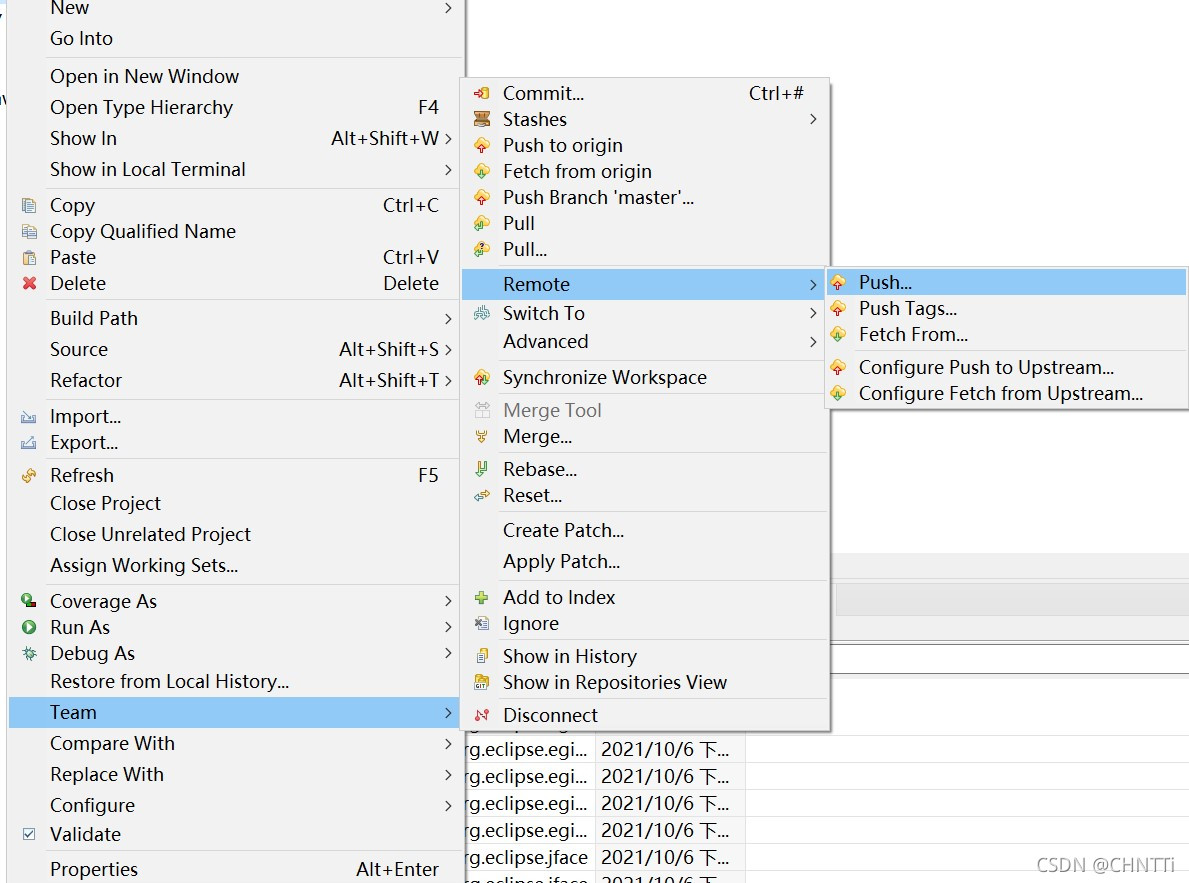Click the Paste clipboard icon
The width and height of the screenshot is (1189, 883).
coord(29,257)
